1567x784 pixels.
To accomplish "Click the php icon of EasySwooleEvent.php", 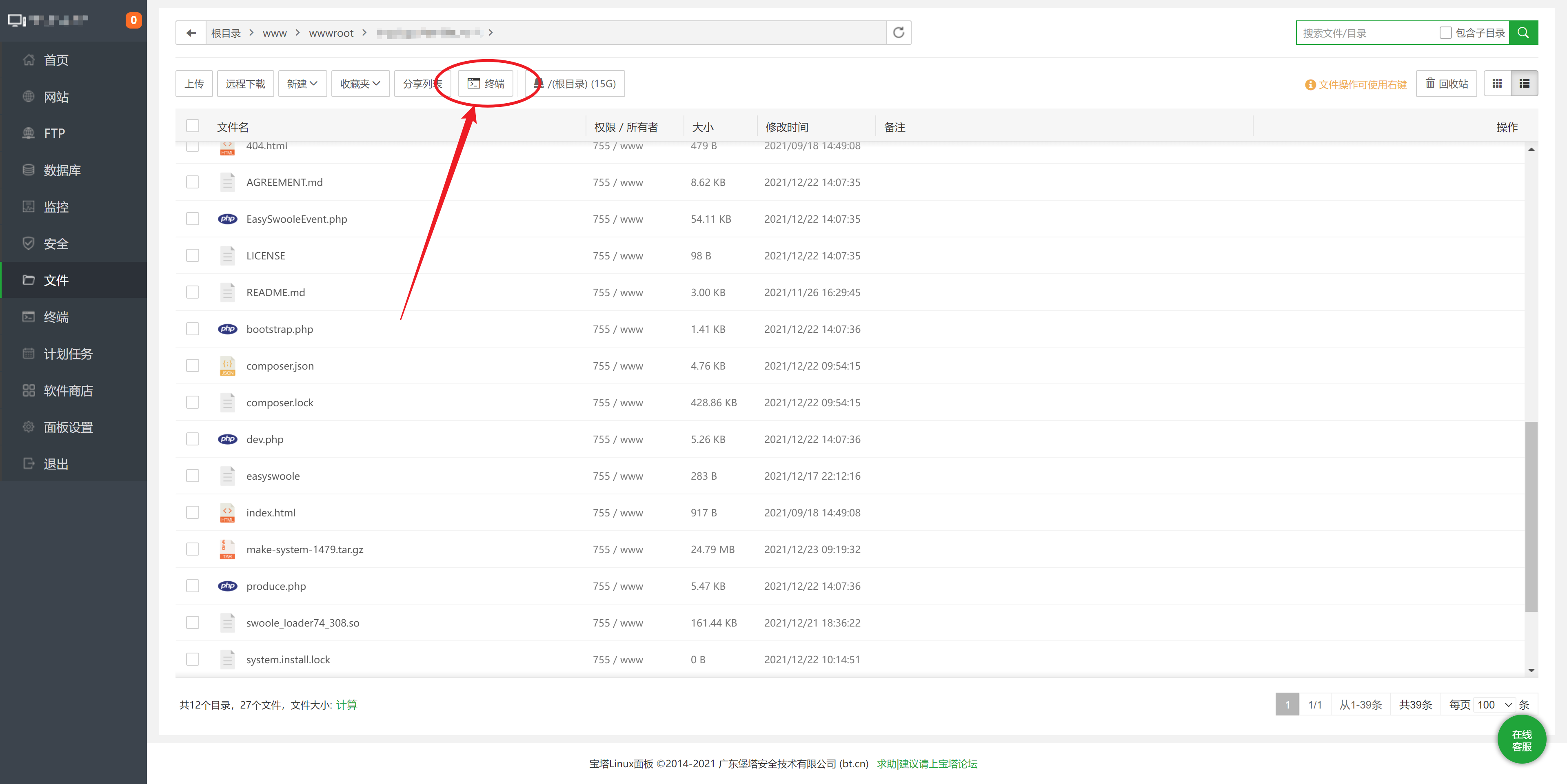I will coord(228,219).
